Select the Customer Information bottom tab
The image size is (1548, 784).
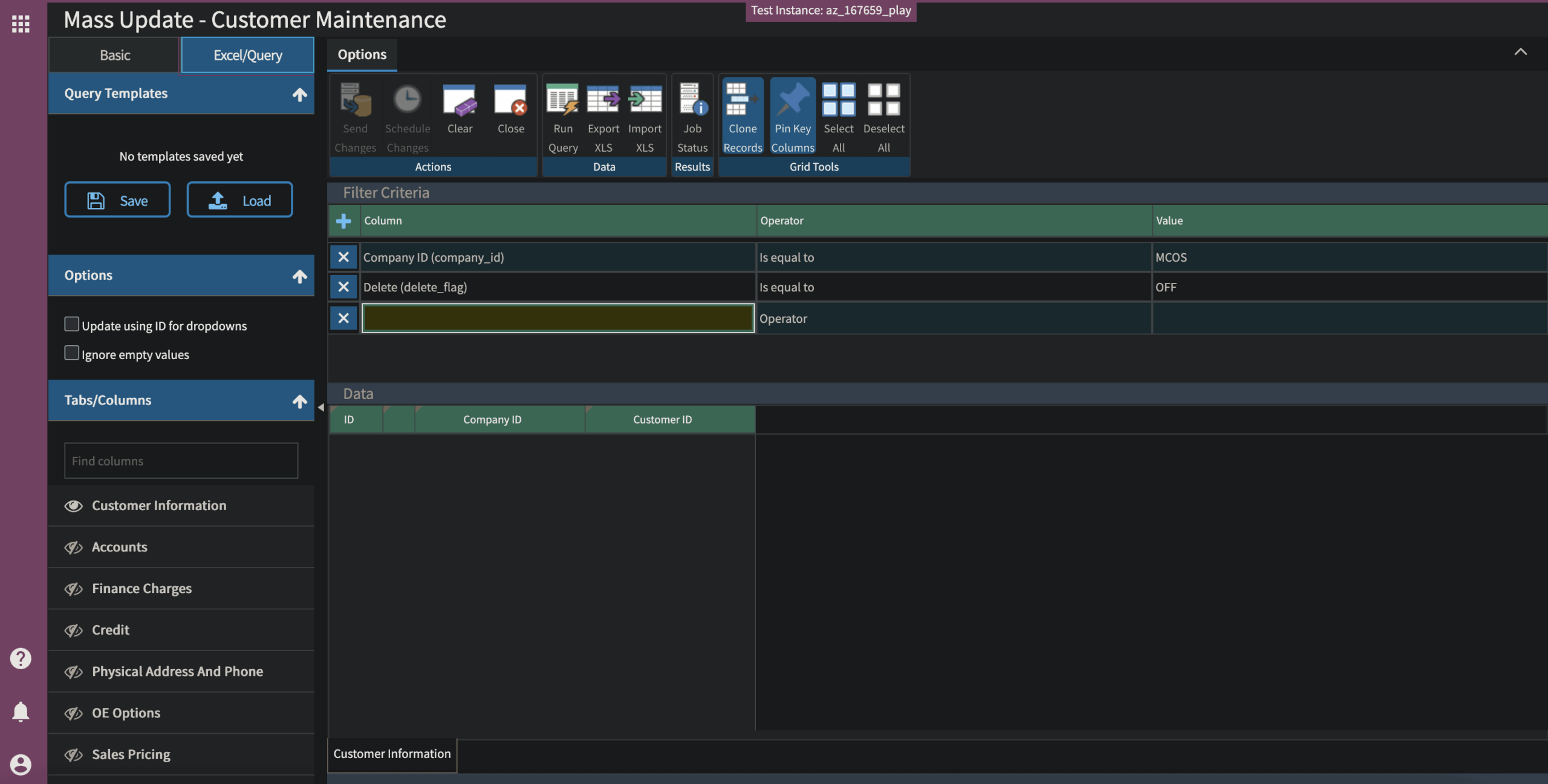392,754
